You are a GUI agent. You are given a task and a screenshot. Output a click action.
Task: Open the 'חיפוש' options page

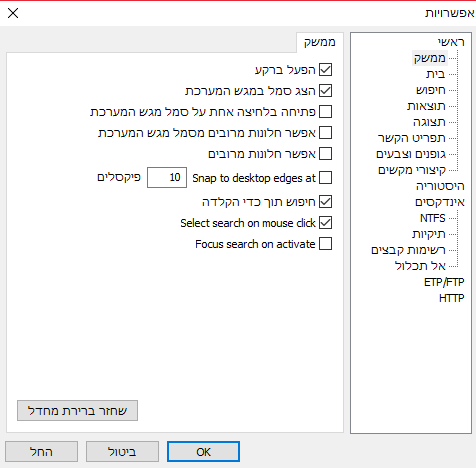tap(431, 90)
